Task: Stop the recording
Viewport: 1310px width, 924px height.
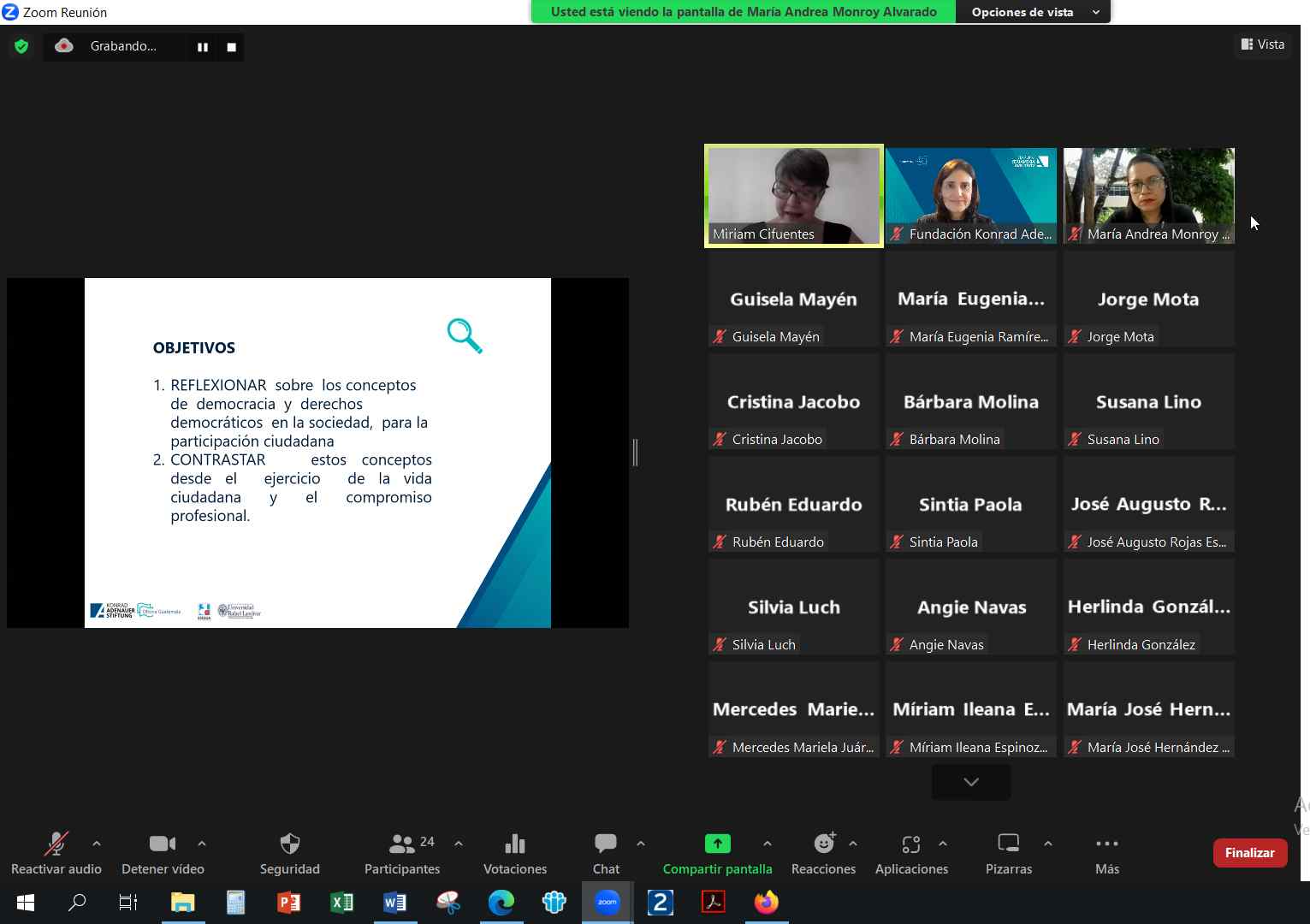Action: point(231,47)
